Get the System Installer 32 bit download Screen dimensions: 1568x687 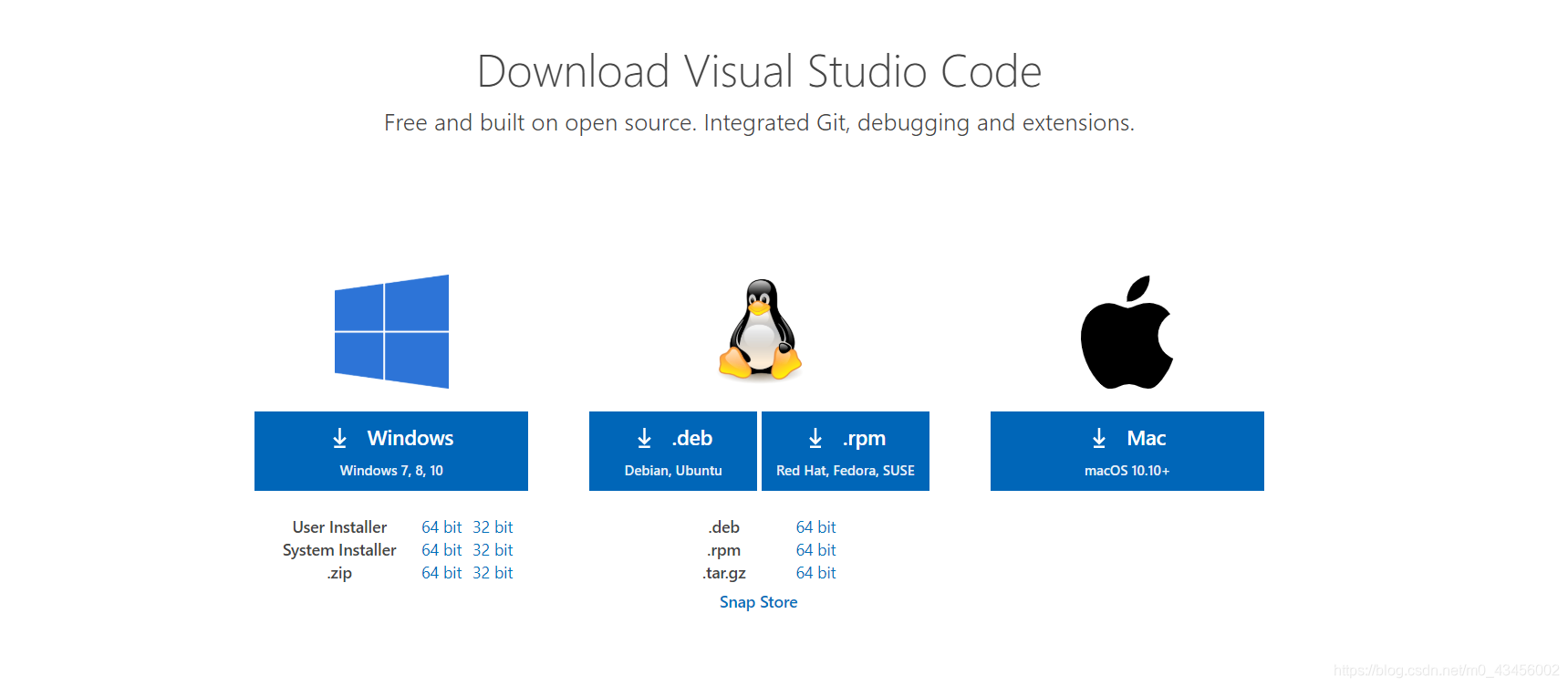click(x=493, y=550)
